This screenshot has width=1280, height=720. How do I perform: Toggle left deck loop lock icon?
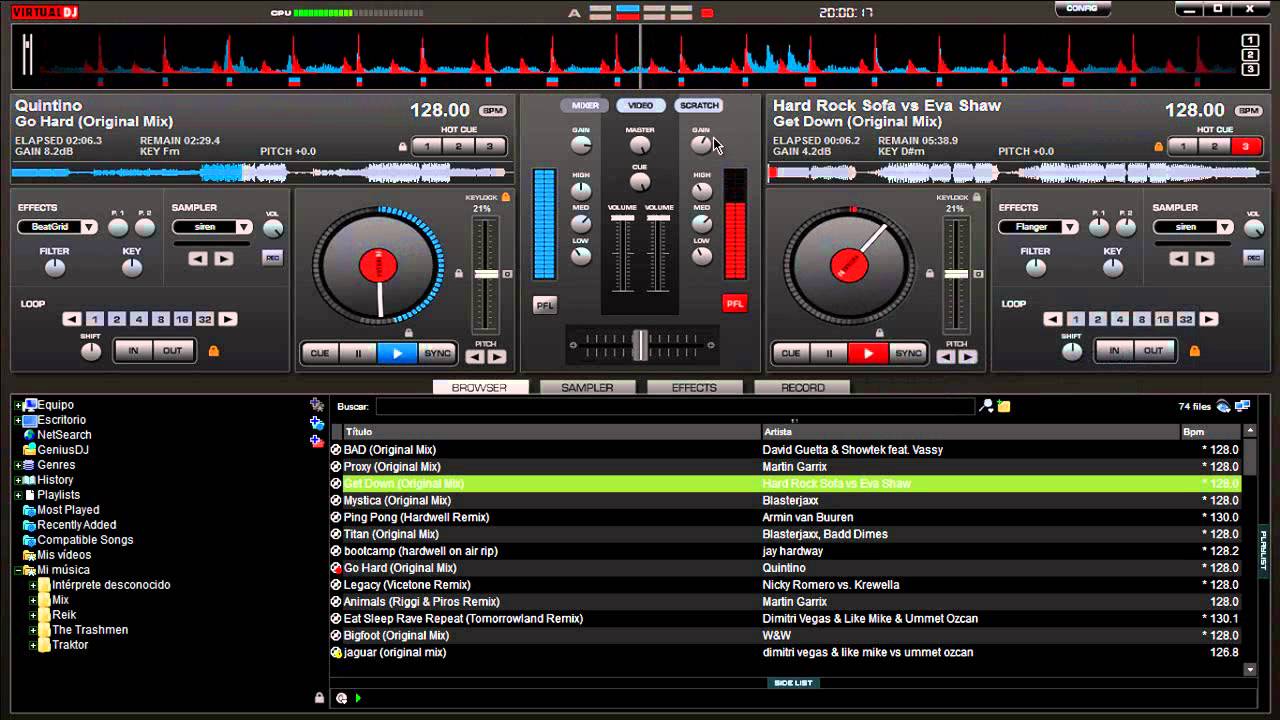[213, 351]
